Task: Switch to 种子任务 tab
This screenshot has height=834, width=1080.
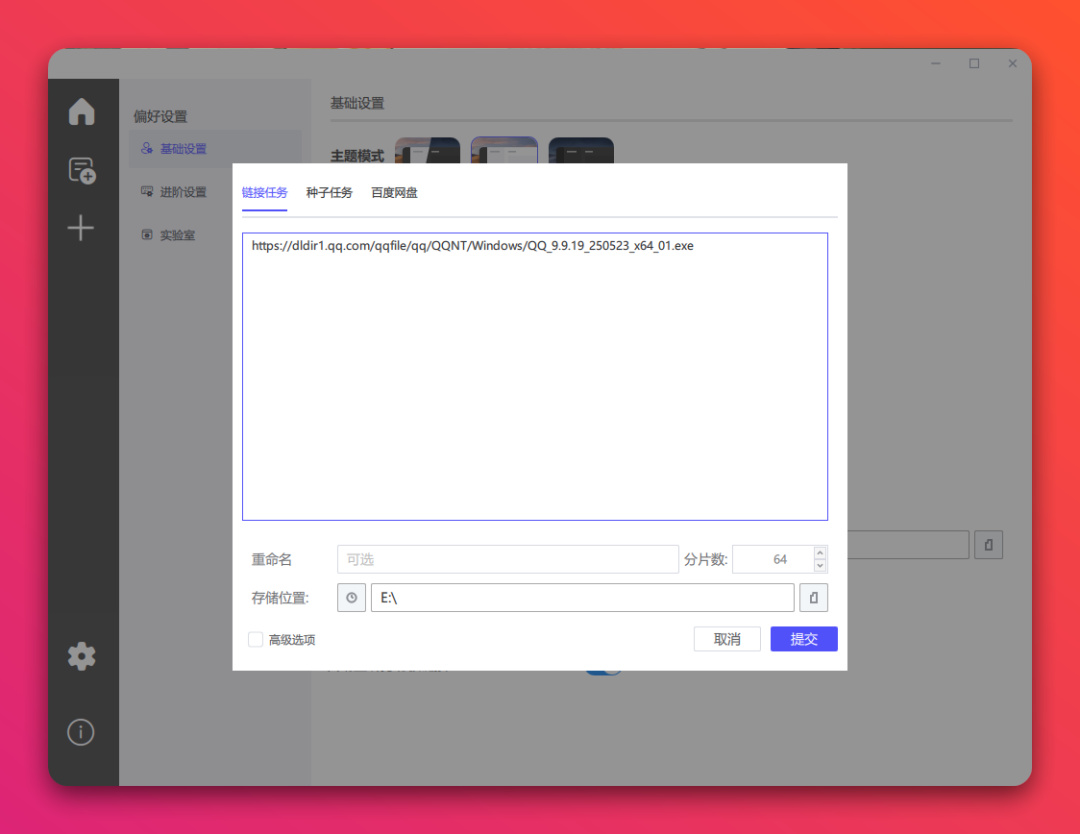Action: pos(329,193)
